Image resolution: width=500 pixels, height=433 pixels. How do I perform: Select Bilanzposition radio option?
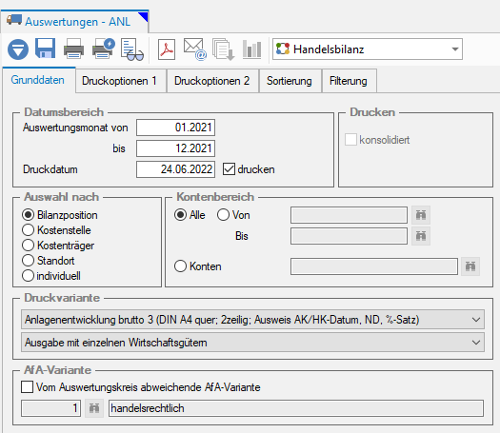point(28,215)
